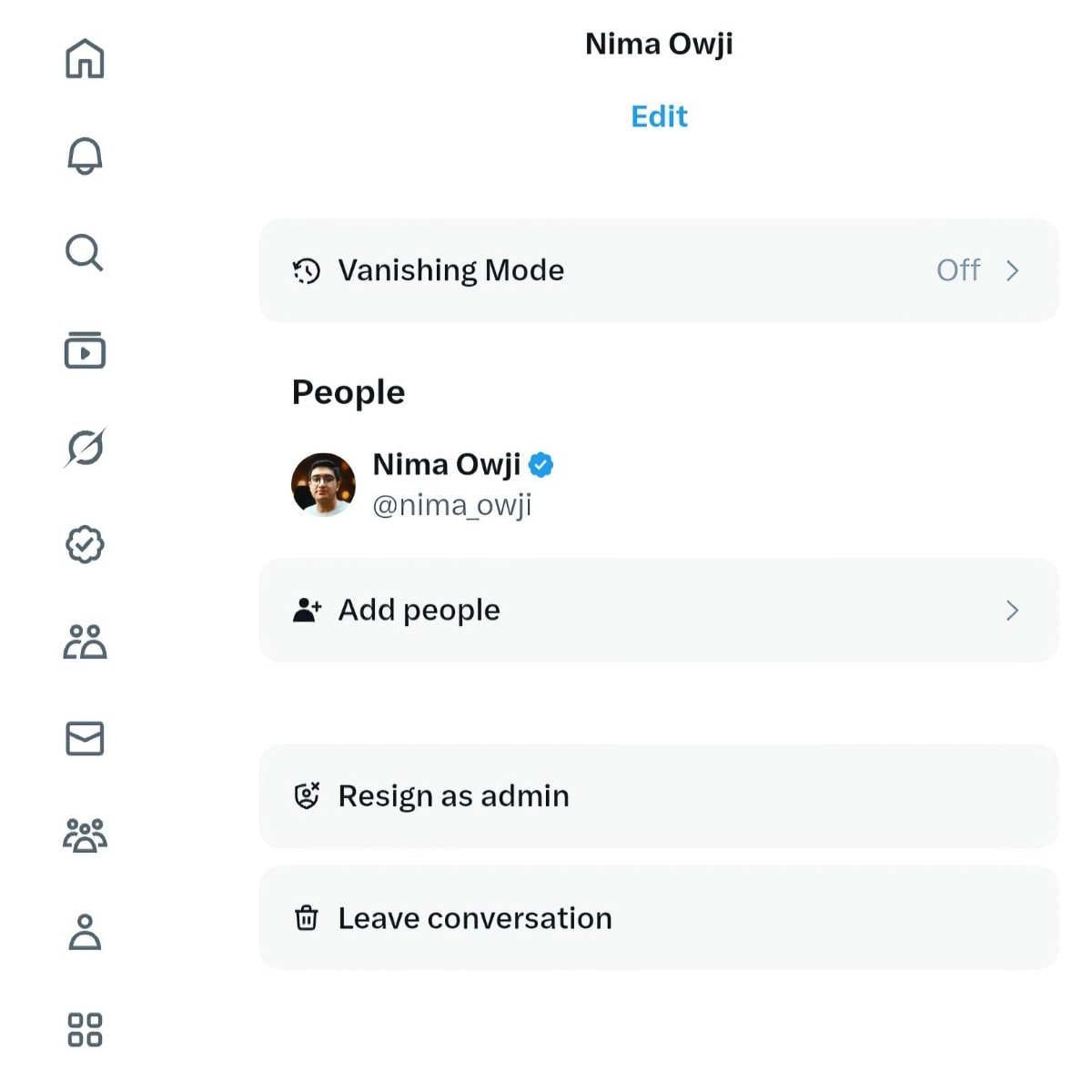Click the @nima_owji handle
The width and height of the screenshot is (1092, 1092).
[x=451, y=505]
